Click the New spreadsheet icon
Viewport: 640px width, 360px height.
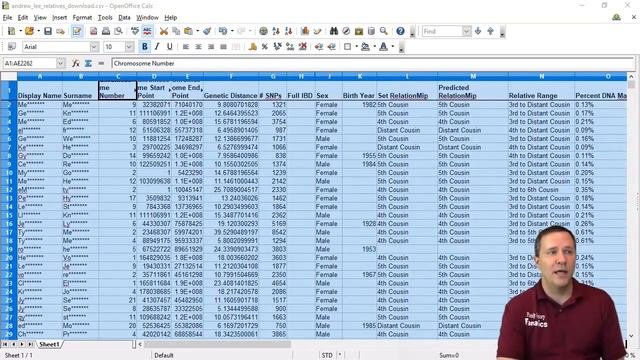point(11,31)
